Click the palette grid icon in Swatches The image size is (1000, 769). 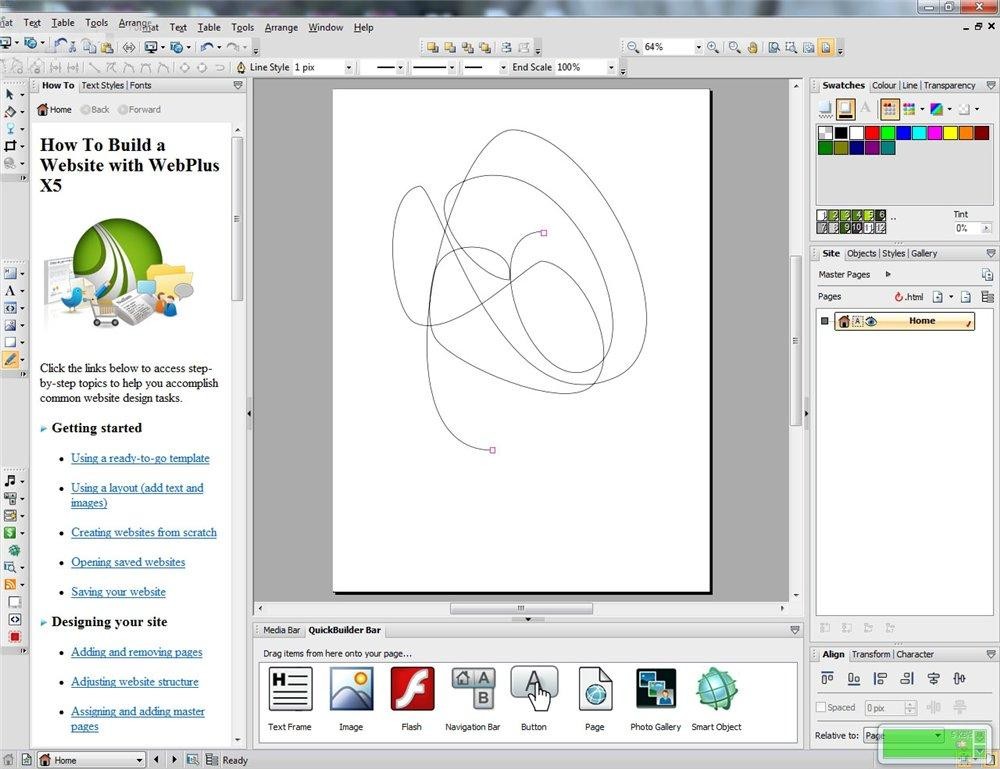tap(889, 109)
